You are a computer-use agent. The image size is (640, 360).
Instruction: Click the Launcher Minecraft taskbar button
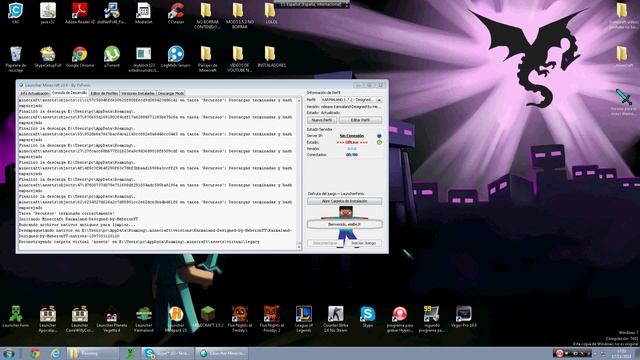222,353
